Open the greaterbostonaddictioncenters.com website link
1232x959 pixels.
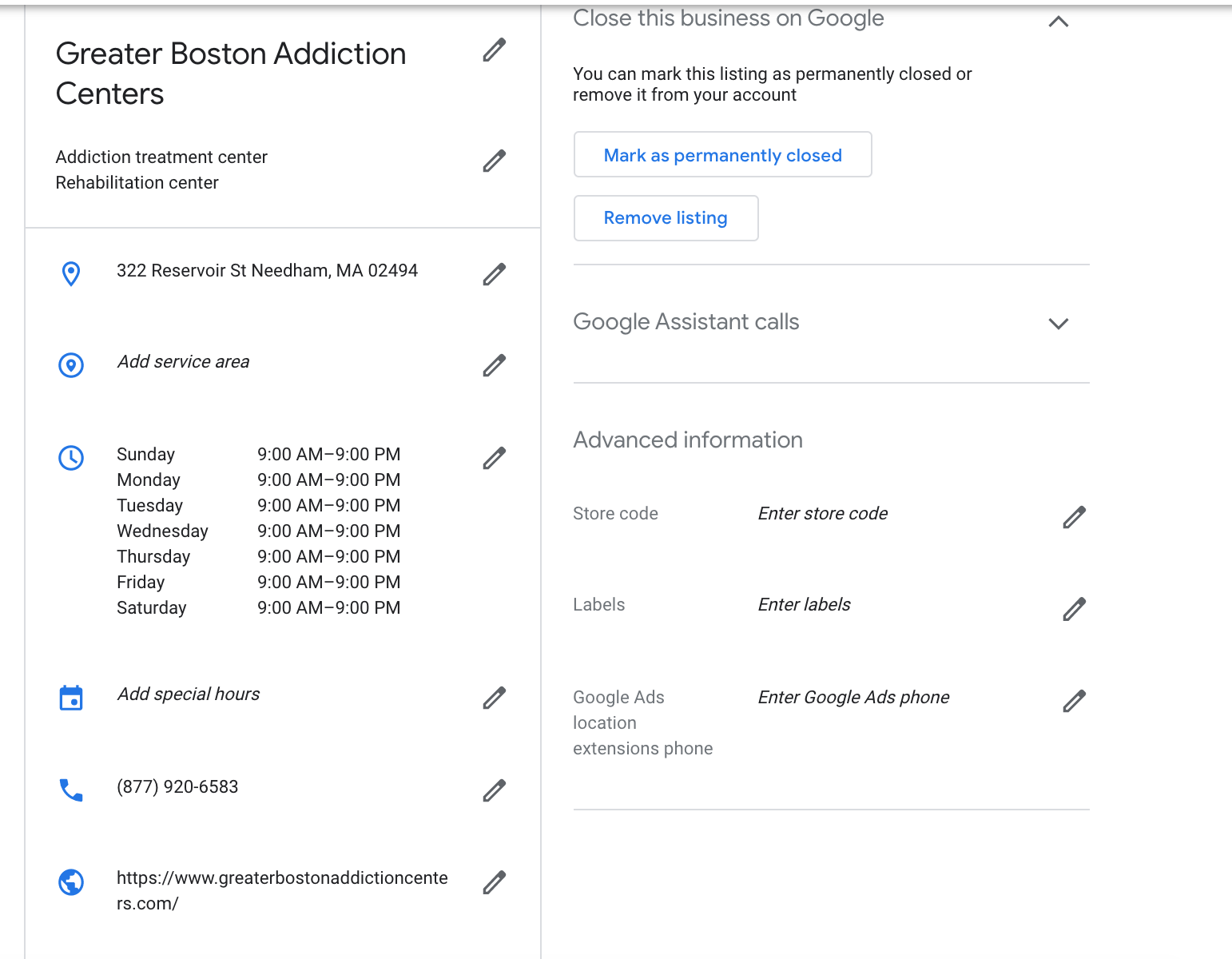(x=282, y=890)
